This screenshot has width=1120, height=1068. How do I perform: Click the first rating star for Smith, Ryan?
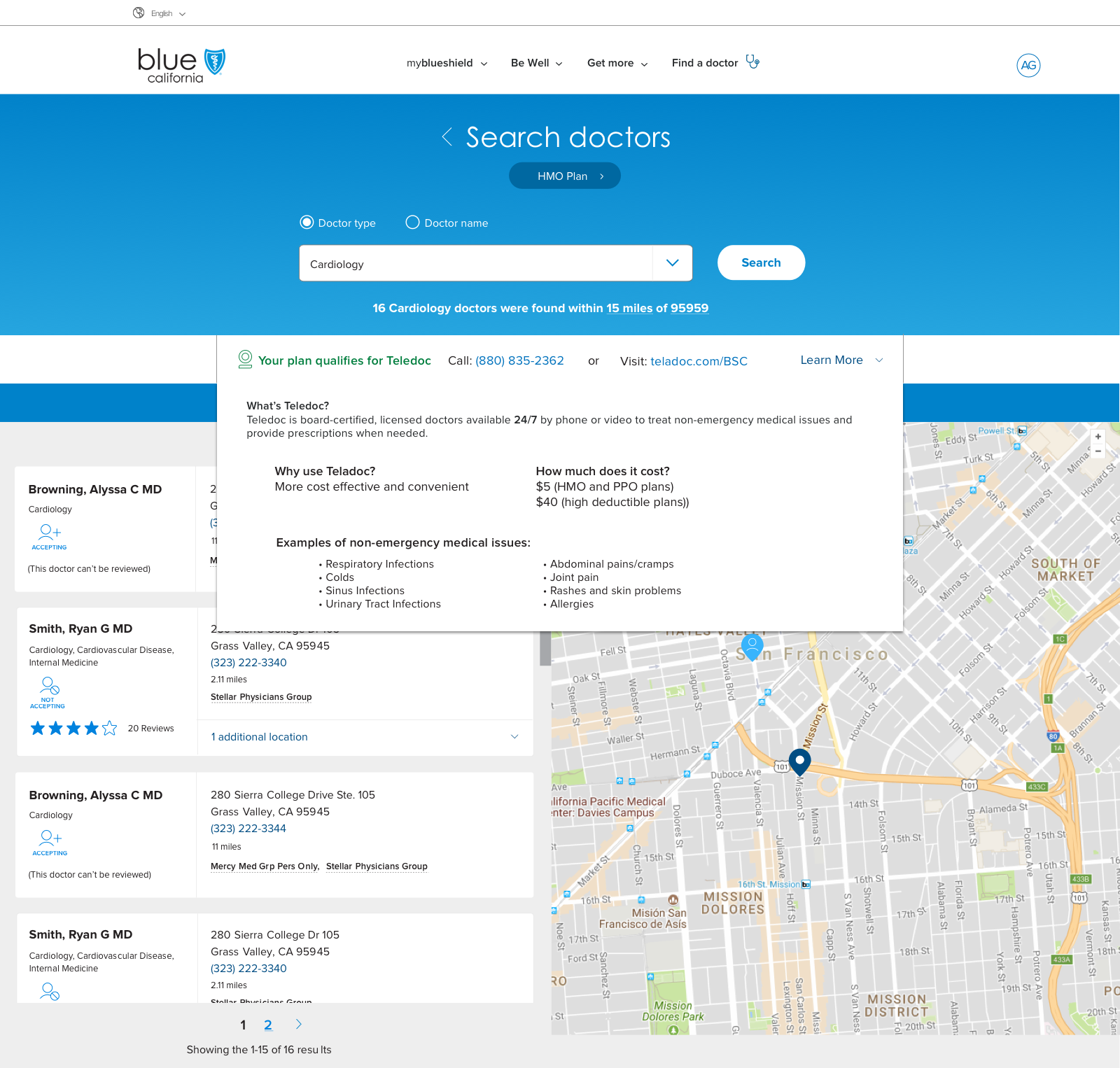(x=38, y=729)
